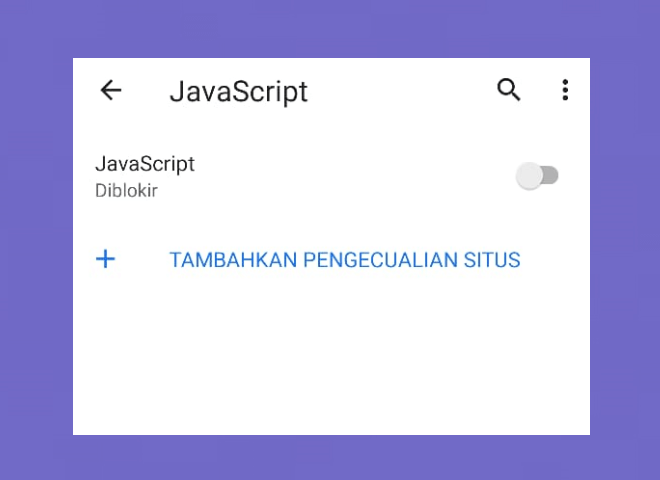Viewport: 660px width, 480px height.
Task: Return to previous settings page
Action: point(111,90)
